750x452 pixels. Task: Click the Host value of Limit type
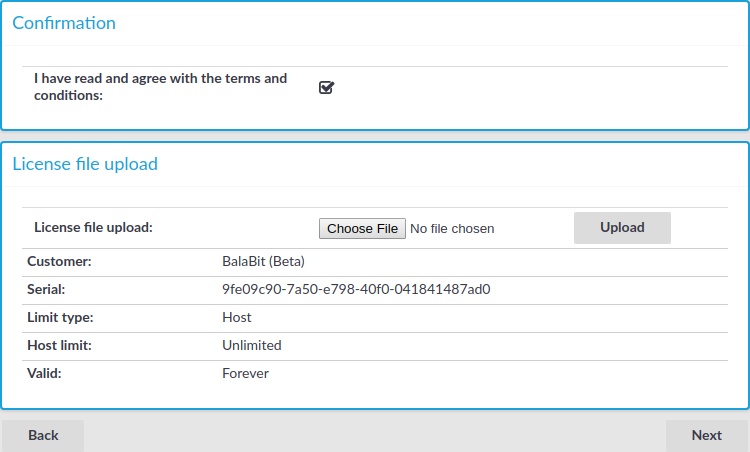237,318
